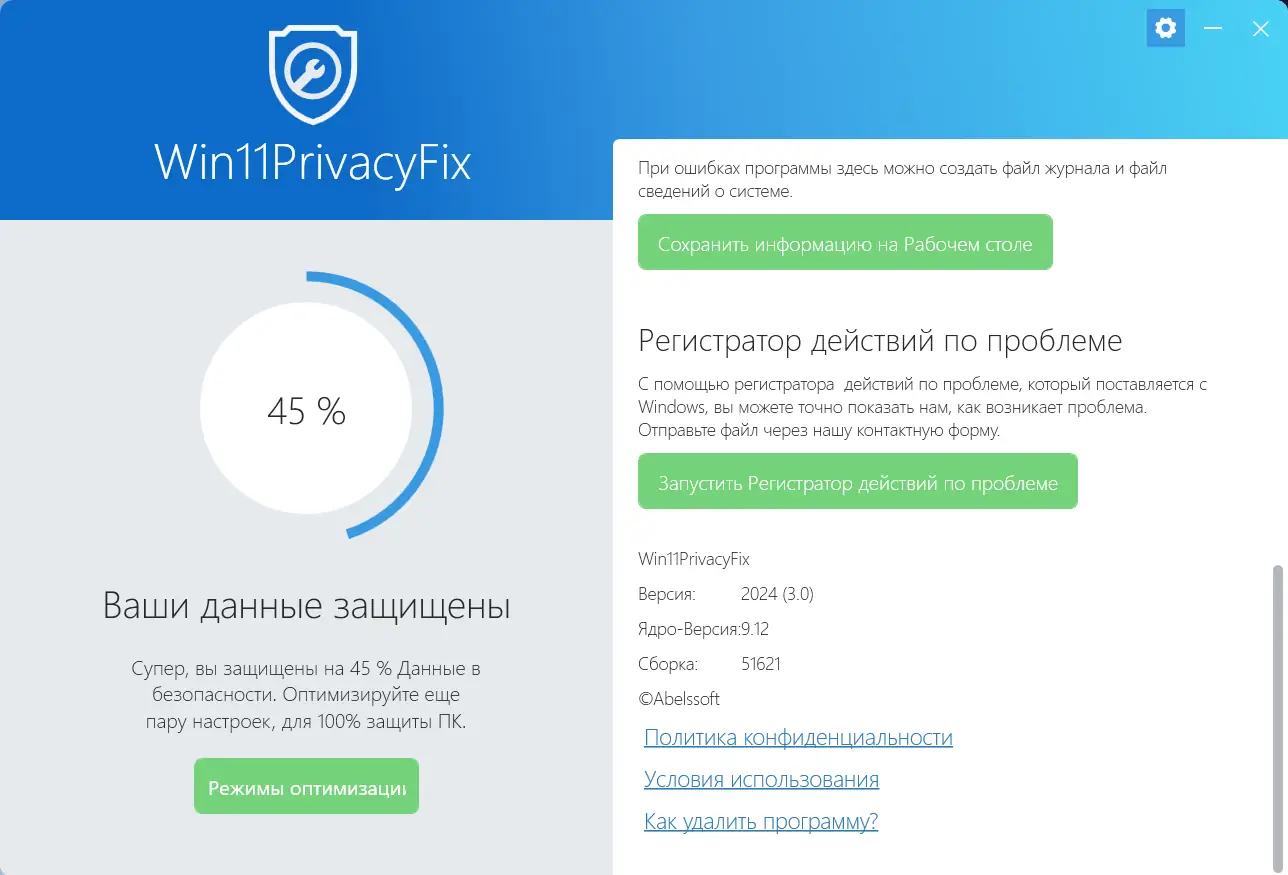Close the Win11PrivacyFix window
Viewport: 1288px width, 875px height.
pyautogui.click(x=1261, y=29)
